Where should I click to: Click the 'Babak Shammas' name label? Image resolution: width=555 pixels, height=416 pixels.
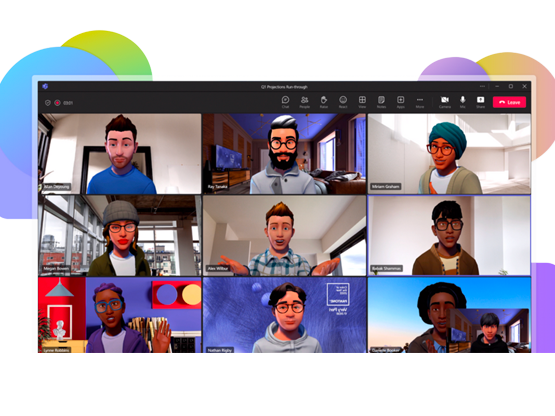click(x=386, y=268)
